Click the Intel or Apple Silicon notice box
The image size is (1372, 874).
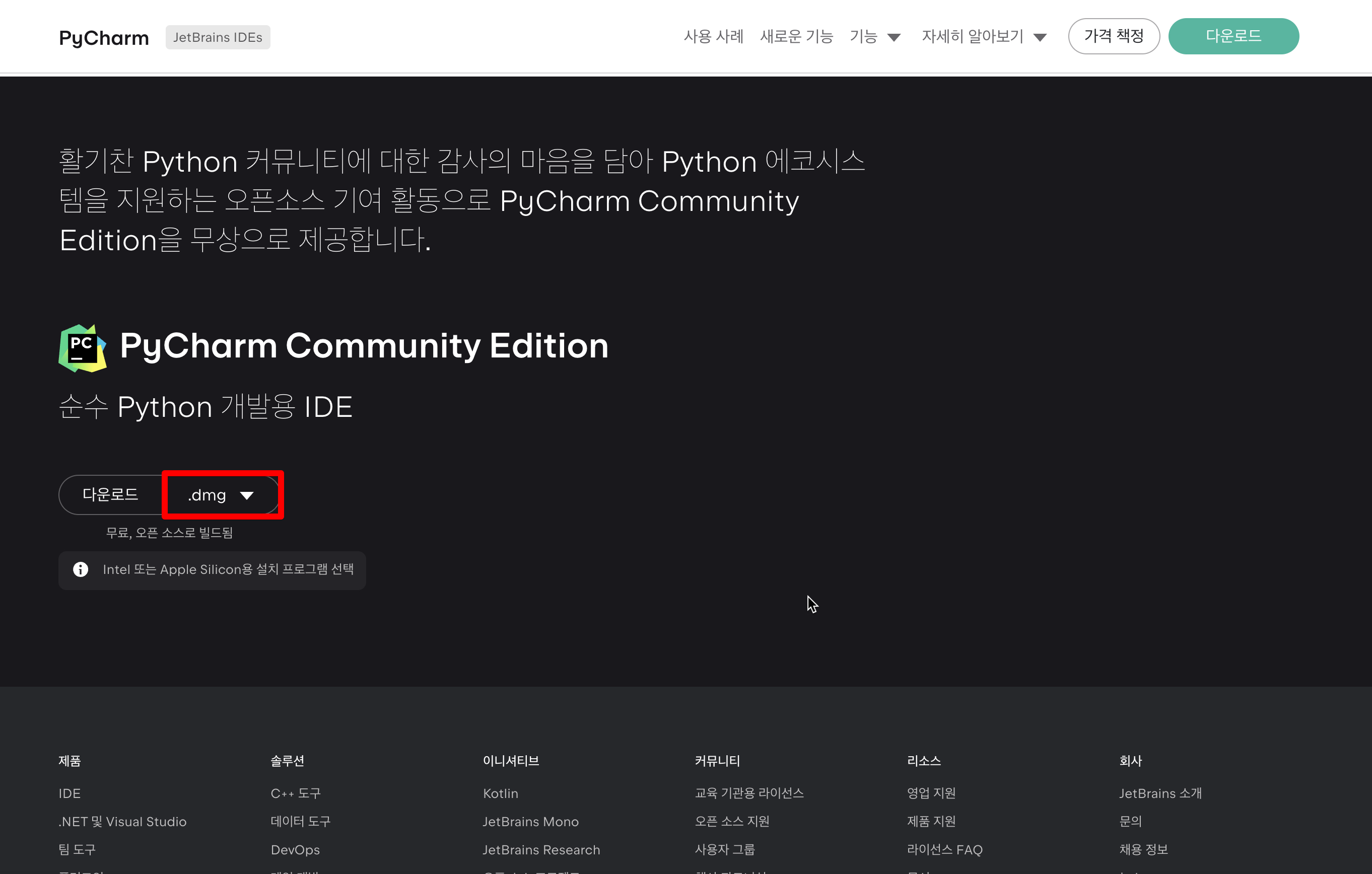pos(228,569)
